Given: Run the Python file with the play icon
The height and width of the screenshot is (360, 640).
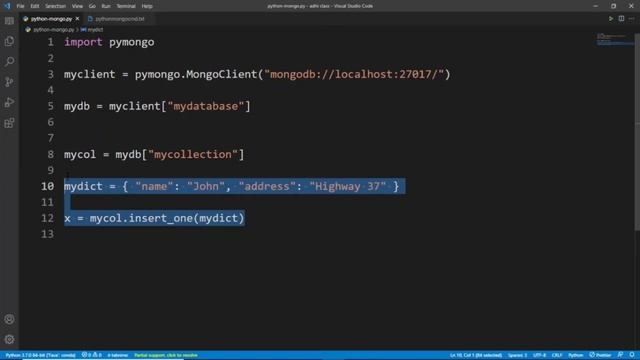Looking at the screenshot, I should (x=611, y=19).
